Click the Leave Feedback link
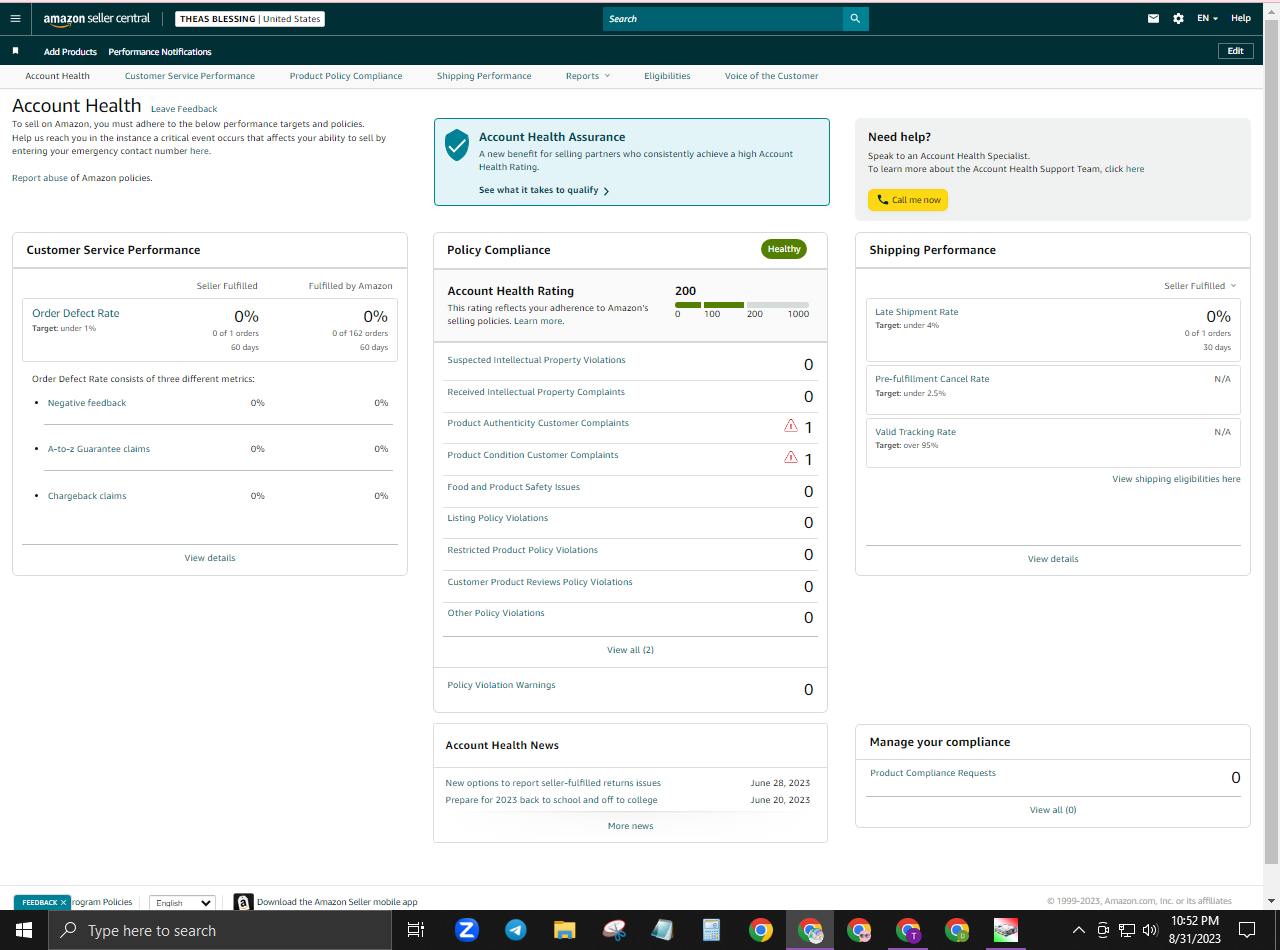Viewport: 1280px width, 950px height. pos(184,109)
